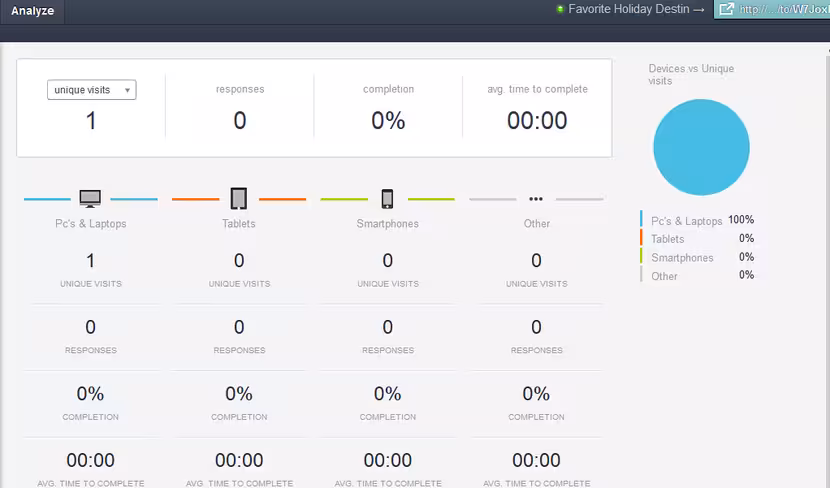Click 0% completion under Pc's & Laptops
The height and width of the screenshot is (488, 830).
tap(91, 394)
